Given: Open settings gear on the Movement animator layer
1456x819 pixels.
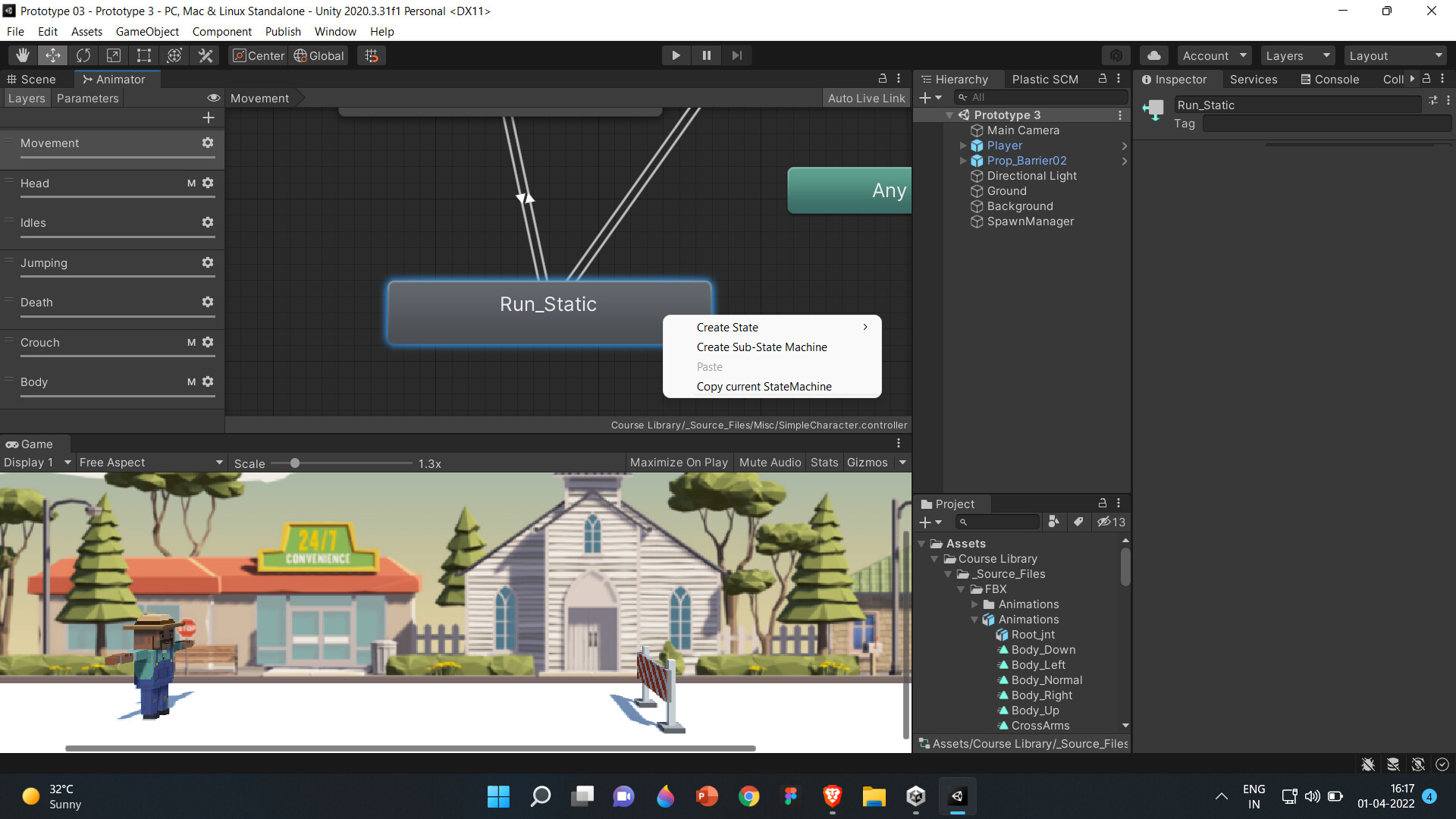Looking at the screenshot, I should click(x=207, y=143).
